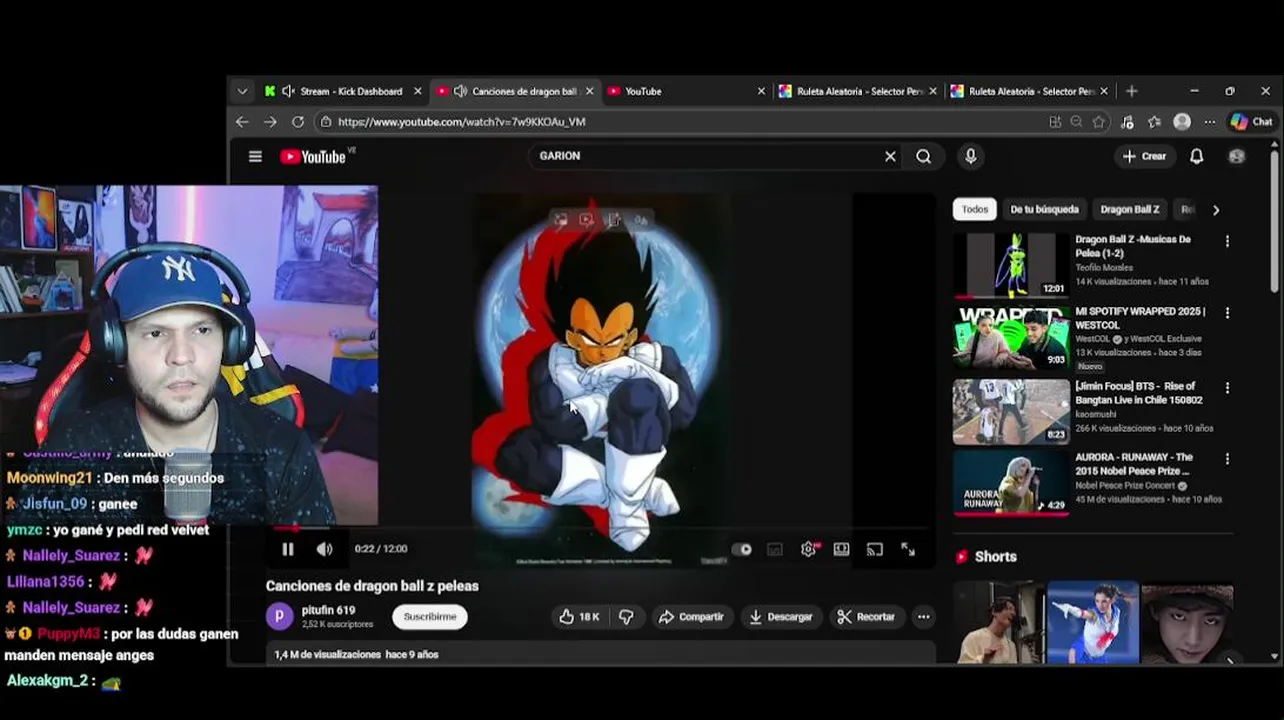Toggle subtitles in the video player
Viewport: 1284px width, 720px height.
coord(775,549)
